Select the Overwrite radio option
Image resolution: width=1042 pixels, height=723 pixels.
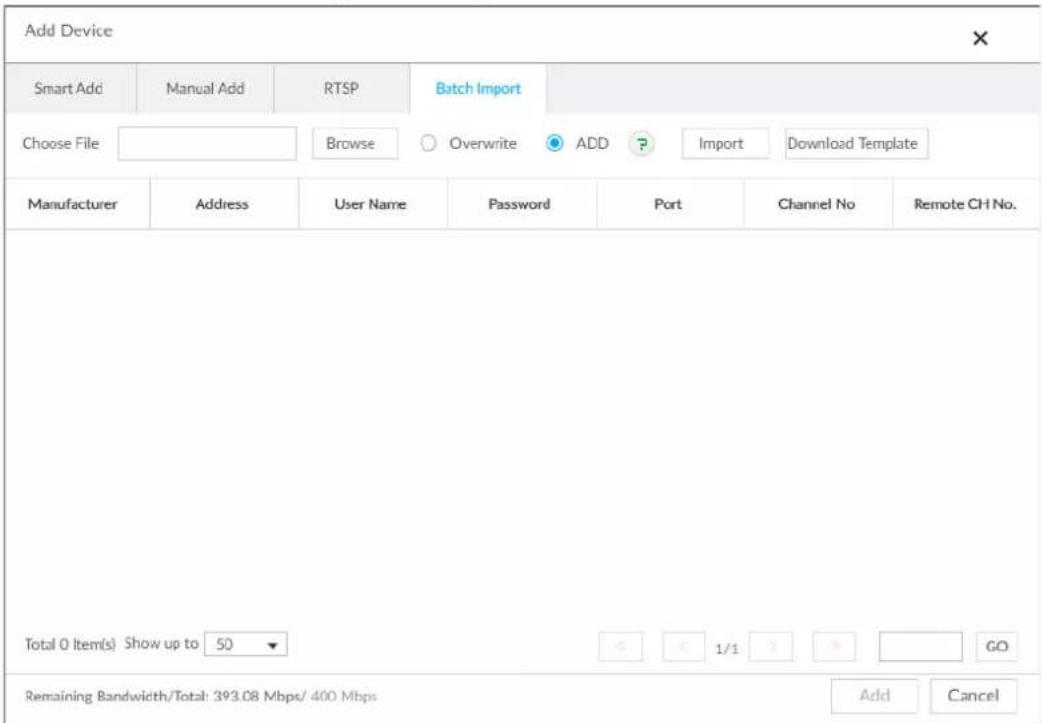coord(429,144)
